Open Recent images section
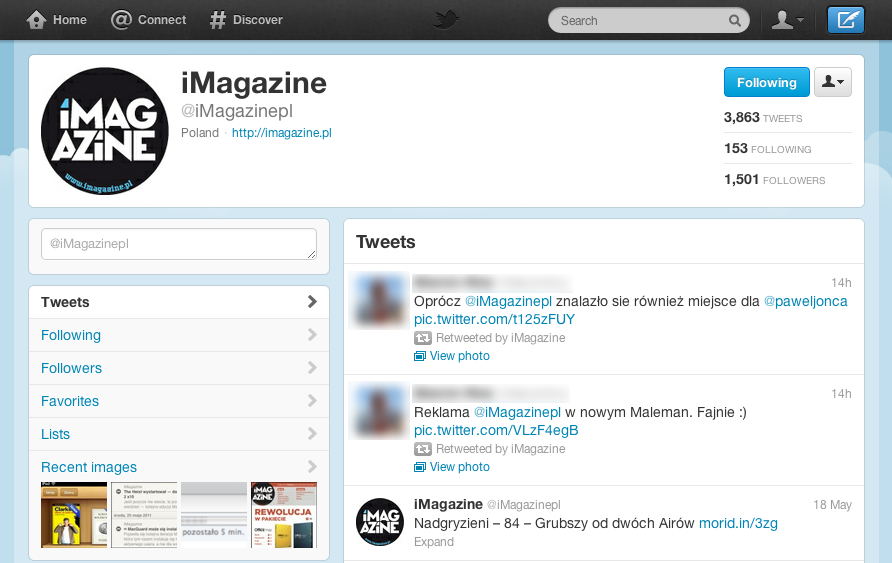The height and width of the screenshot is (563, 892). click(89, 467)
